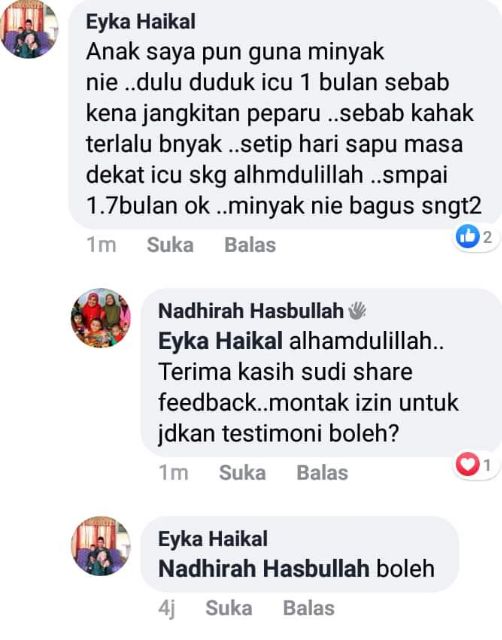The image size is (502, 640).
Task: Like Nadhirah Hasbullah's reply with Suka
Action: click(x=242, y=473)
